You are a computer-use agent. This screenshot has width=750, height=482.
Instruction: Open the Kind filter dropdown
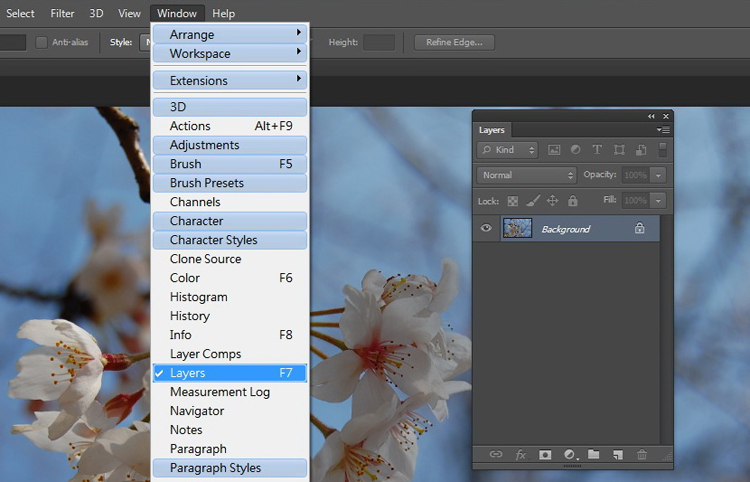(507, 150)
